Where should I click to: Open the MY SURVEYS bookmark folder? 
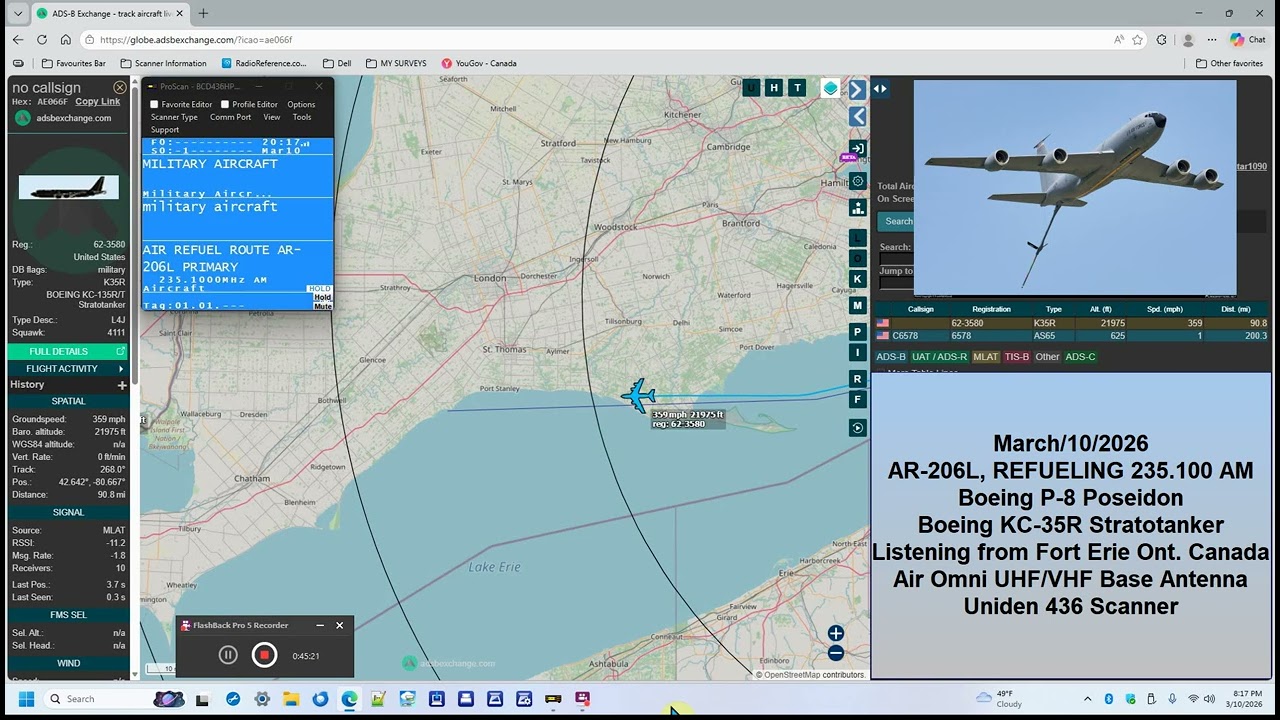396,63
